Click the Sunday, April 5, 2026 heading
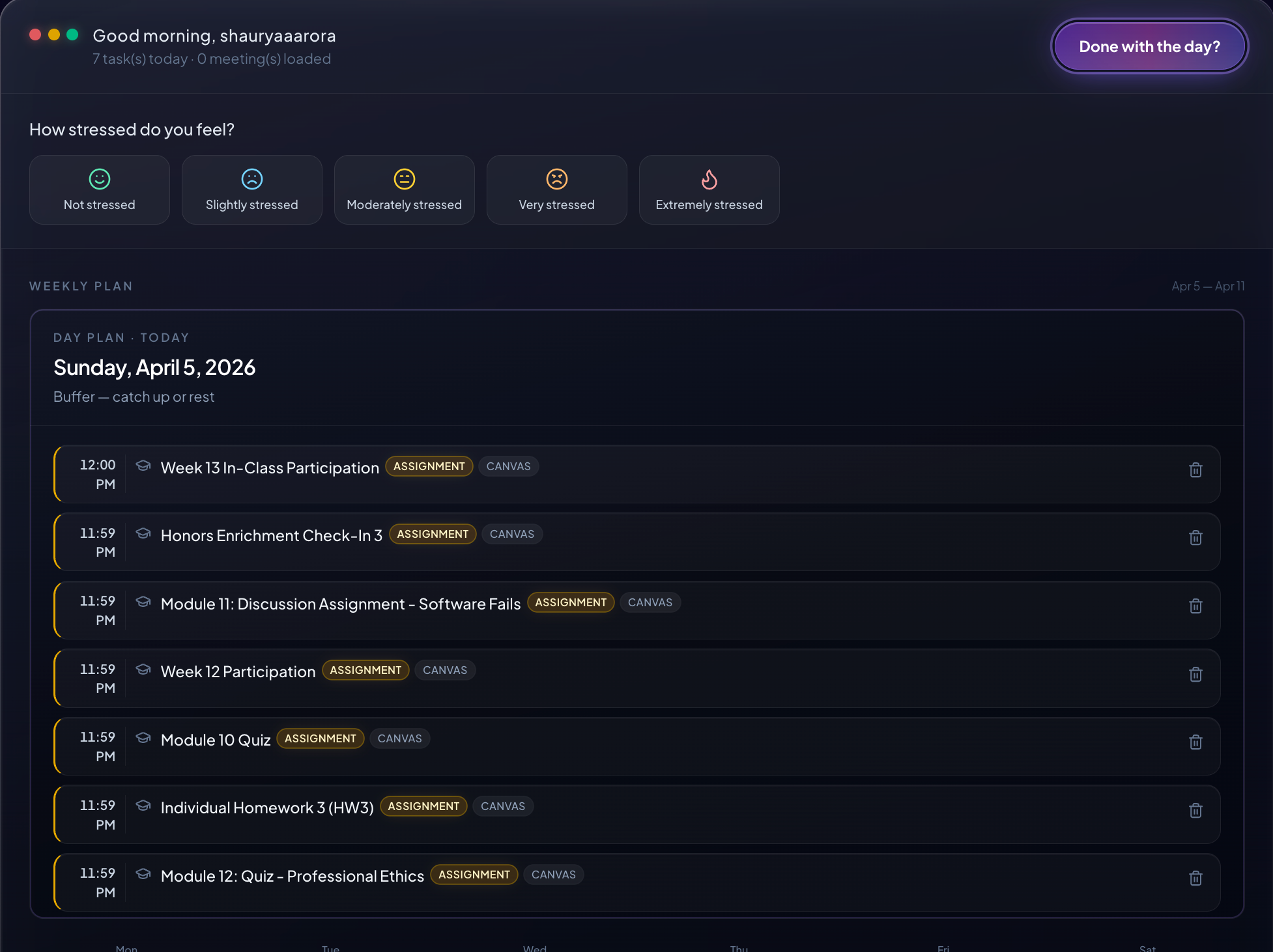Screen dimensions: 1273x952 [x=154, y=368]
